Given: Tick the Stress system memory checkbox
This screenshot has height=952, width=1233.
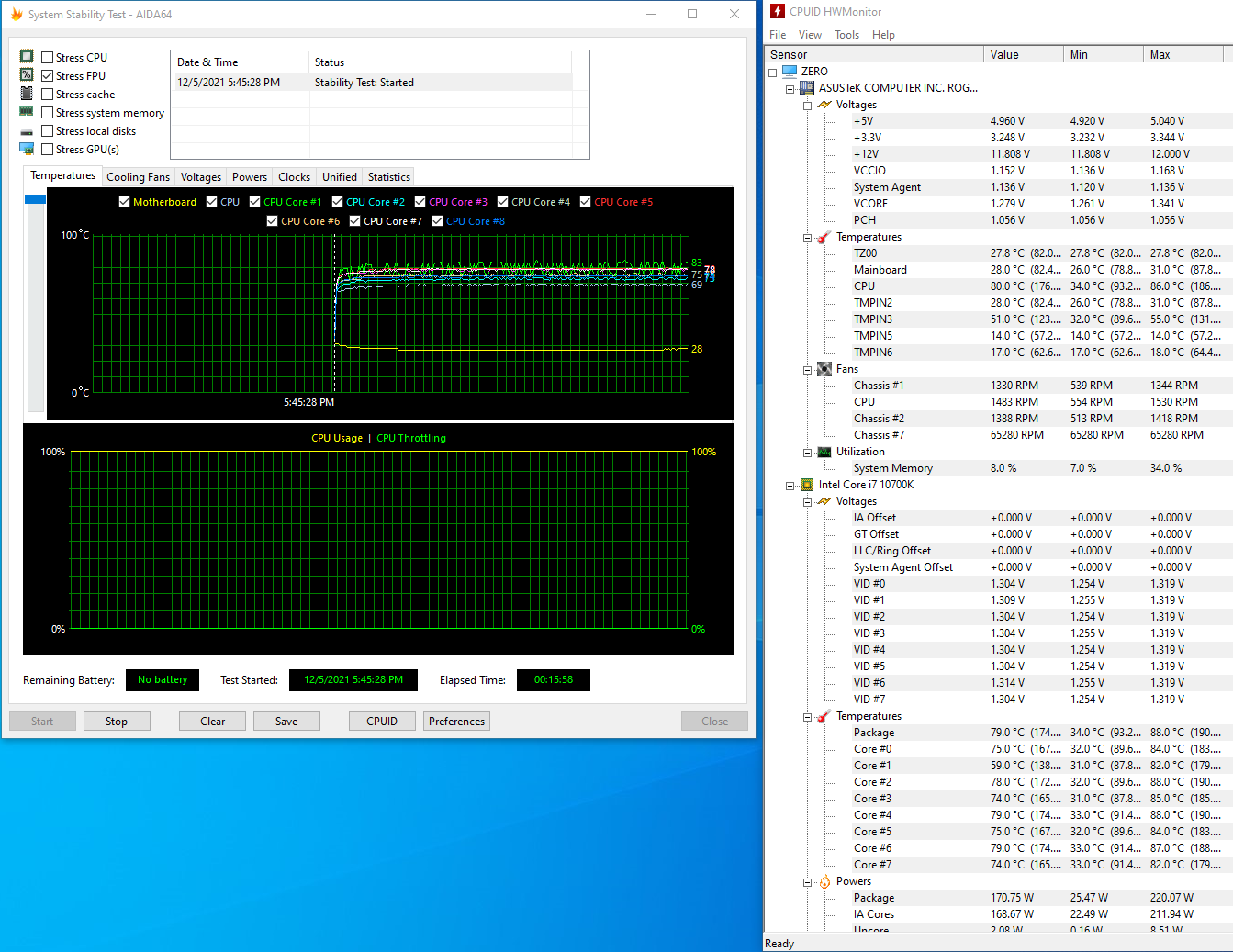Looking at the screenshot, I should pyautogui.click(x=48, y=112).
